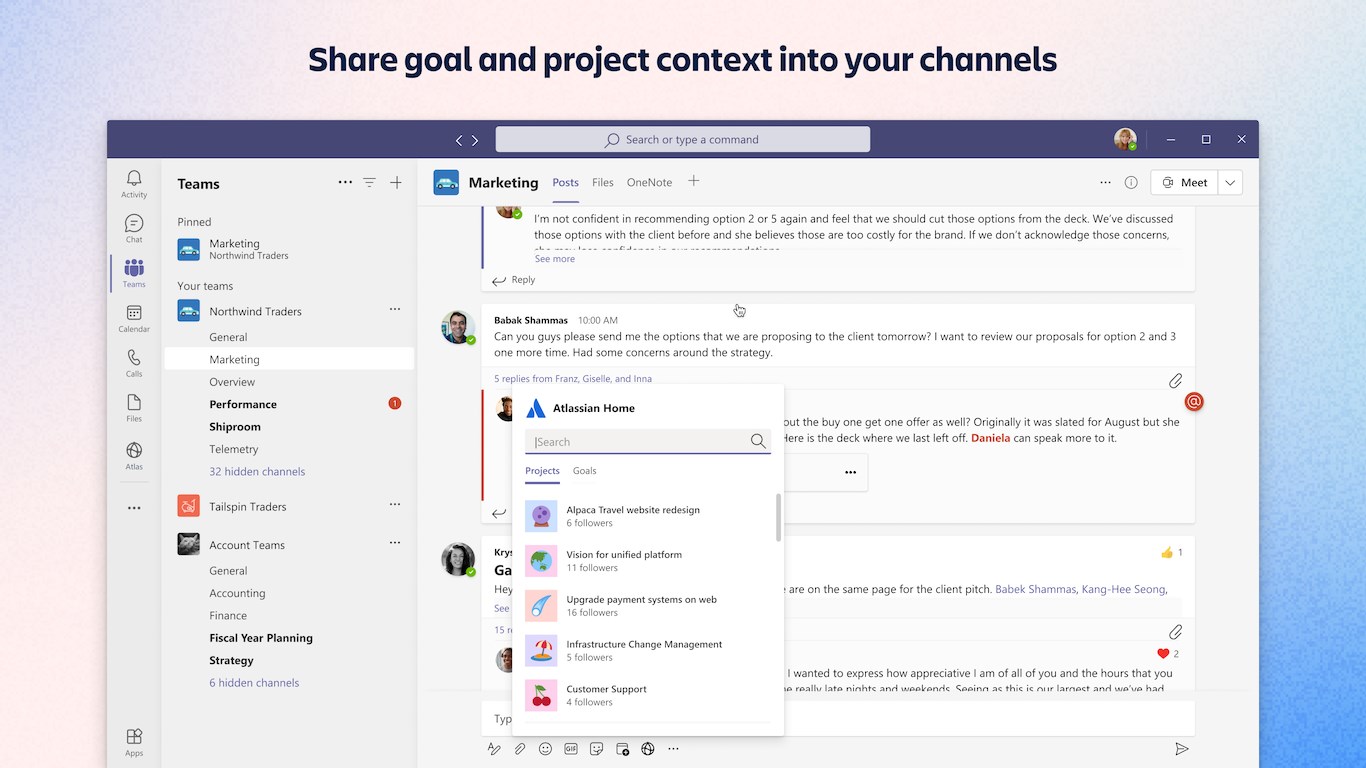This screenshot has width=1366, height=768.
Task: Select Customer Support project
Action: point(648,695)
